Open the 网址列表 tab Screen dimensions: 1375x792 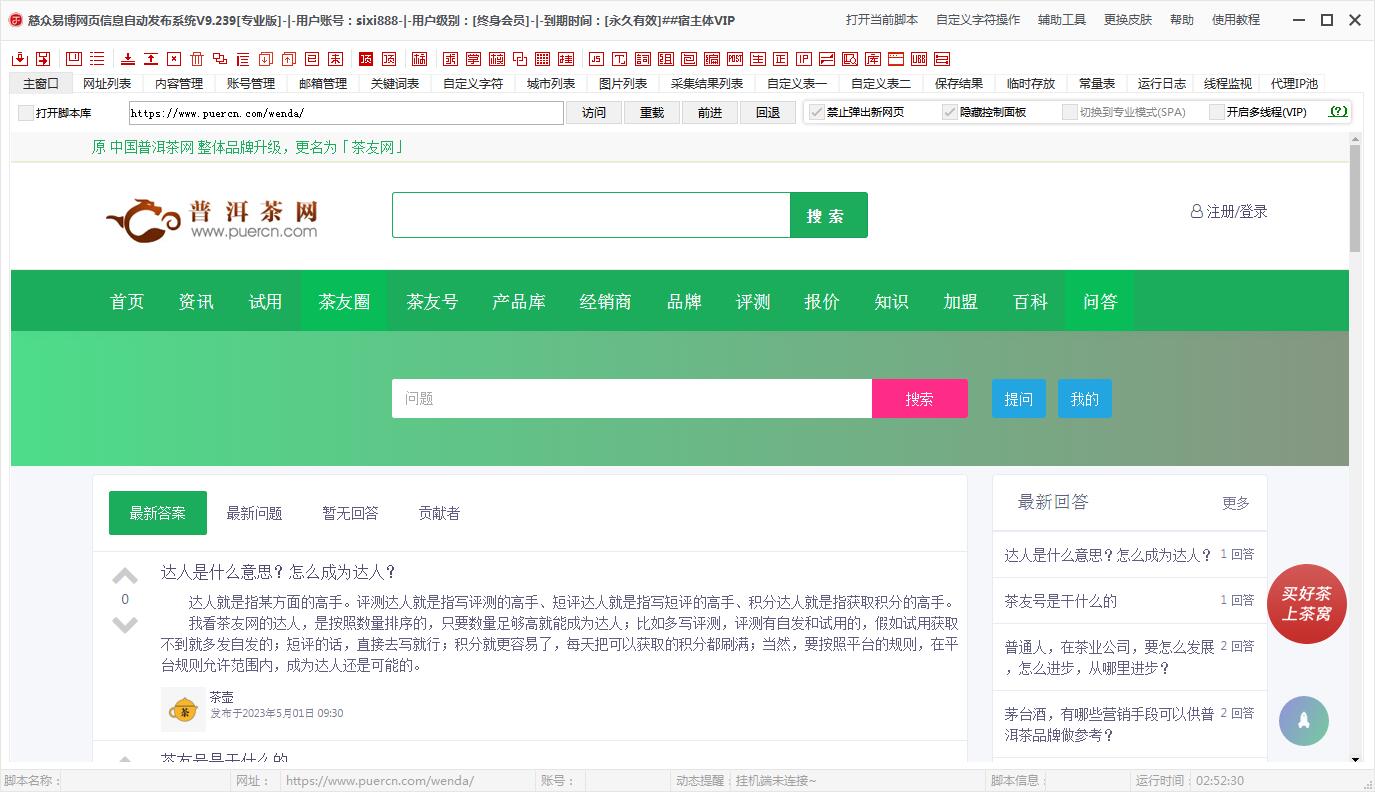(x=107, y=84)
